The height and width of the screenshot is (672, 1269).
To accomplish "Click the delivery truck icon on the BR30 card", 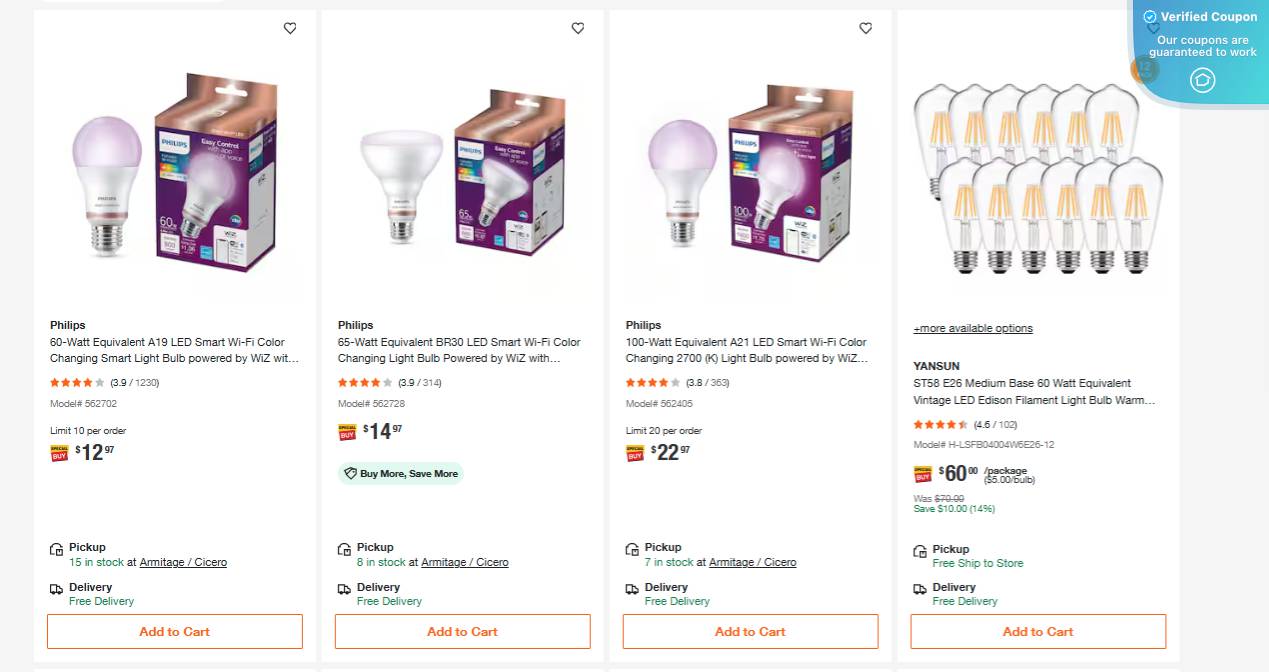I will pyautogui.click(x=344, y=588).
